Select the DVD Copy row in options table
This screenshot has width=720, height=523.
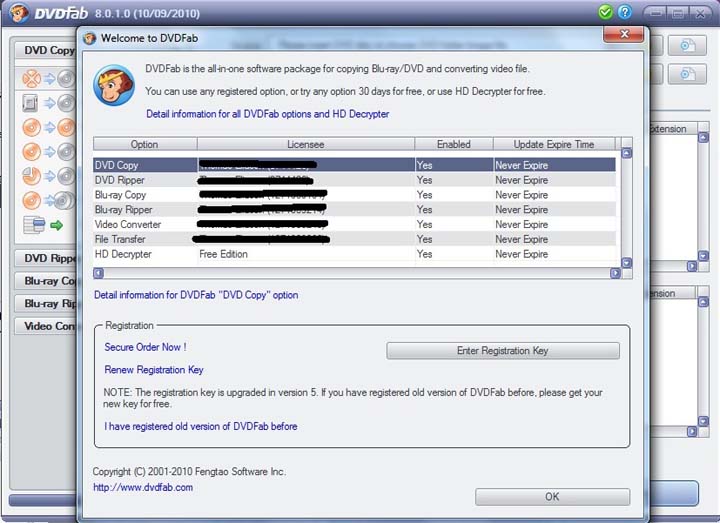354,165
